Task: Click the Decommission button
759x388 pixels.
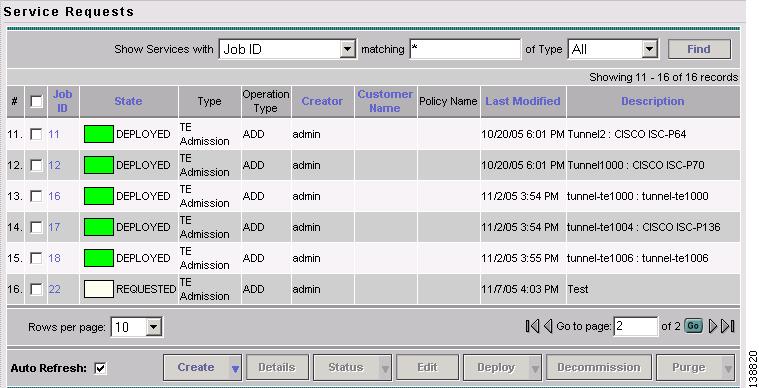Action: pos(599,368)
